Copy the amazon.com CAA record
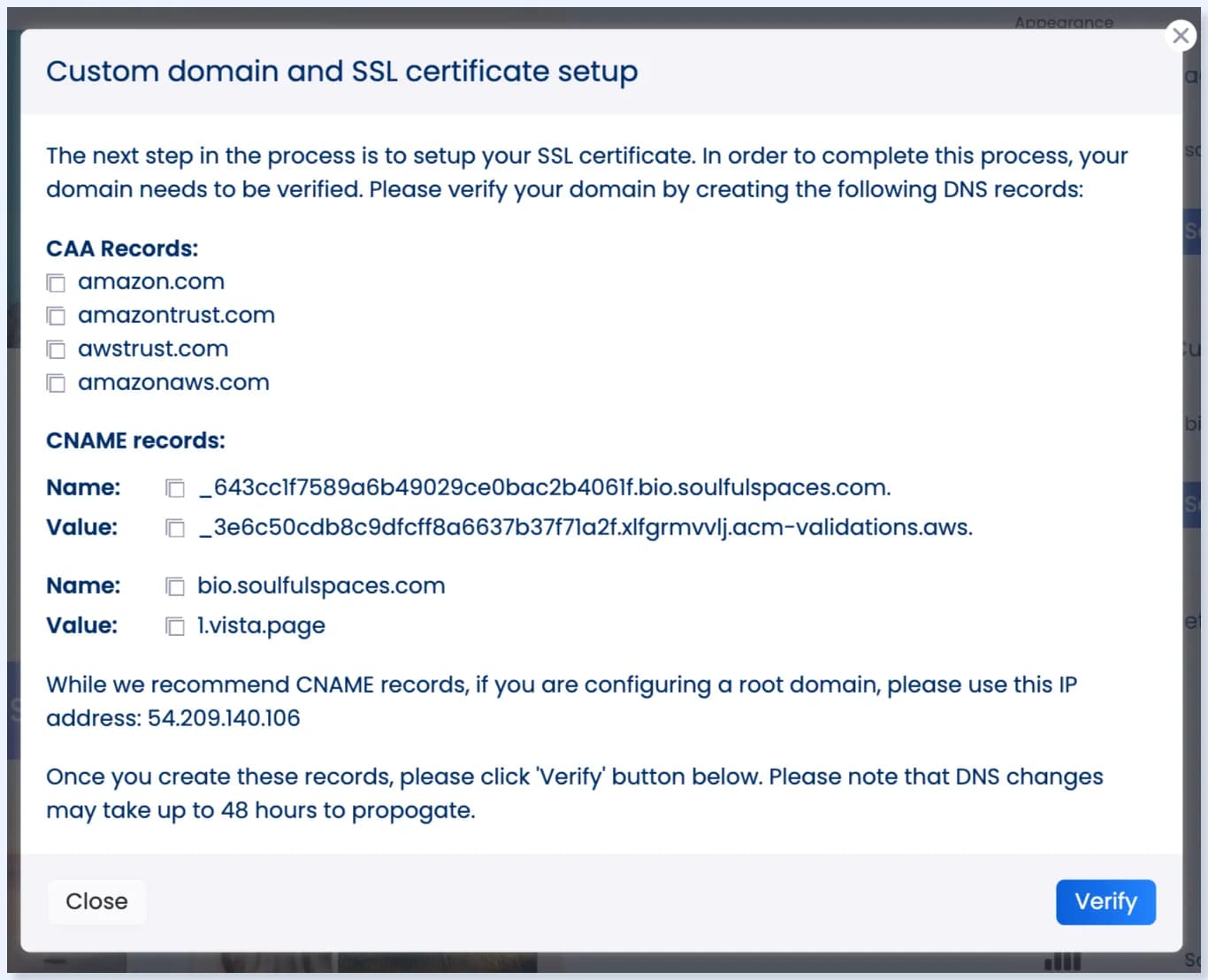 tap(56, 282)
